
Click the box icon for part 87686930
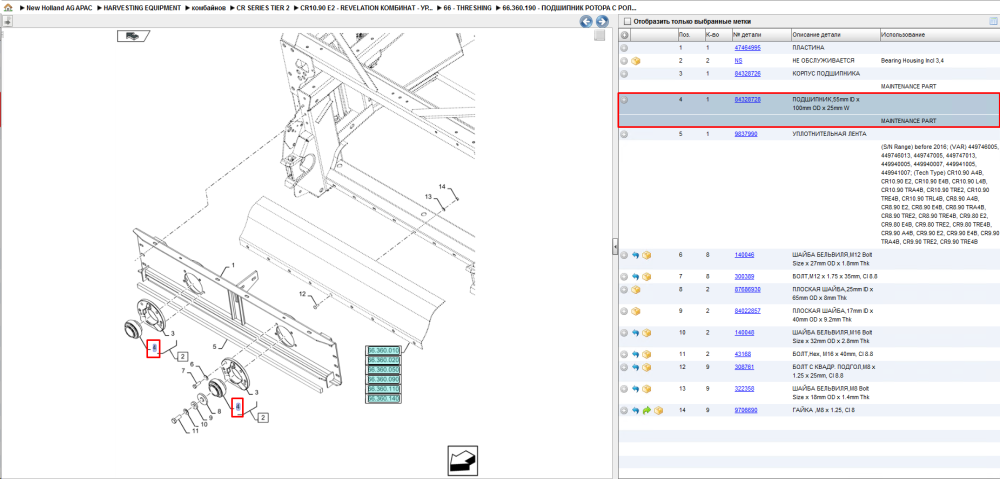click(x=636, y=290)
